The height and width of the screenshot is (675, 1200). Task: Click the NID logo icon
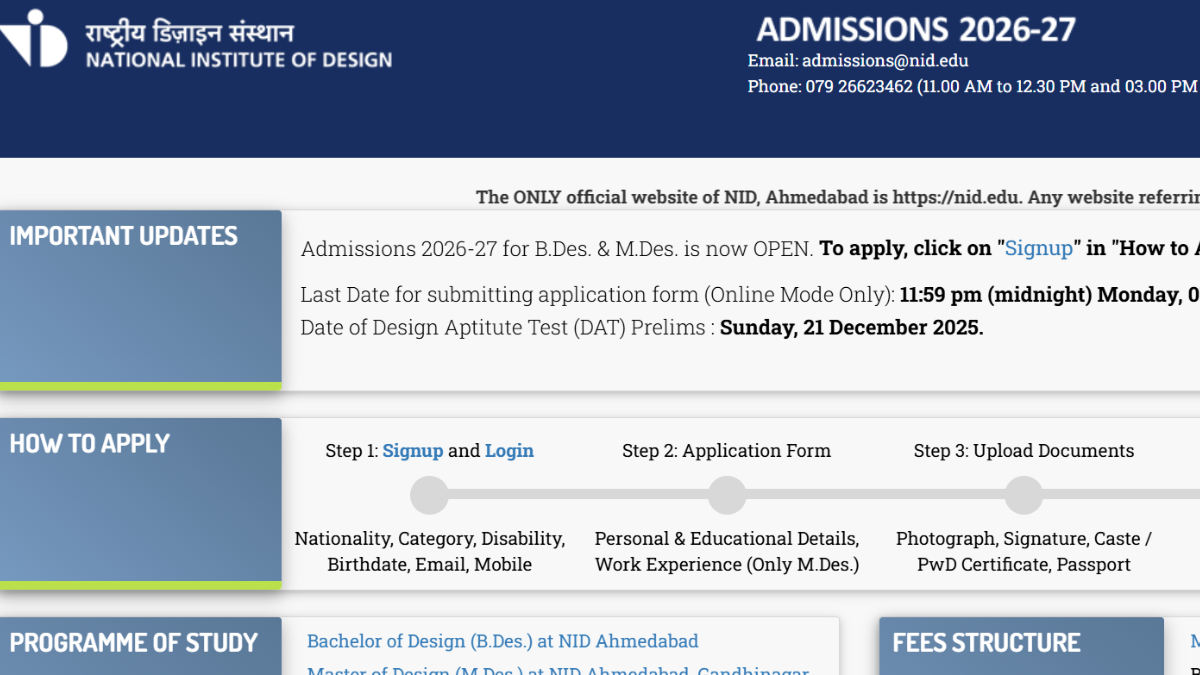[34, 39]
